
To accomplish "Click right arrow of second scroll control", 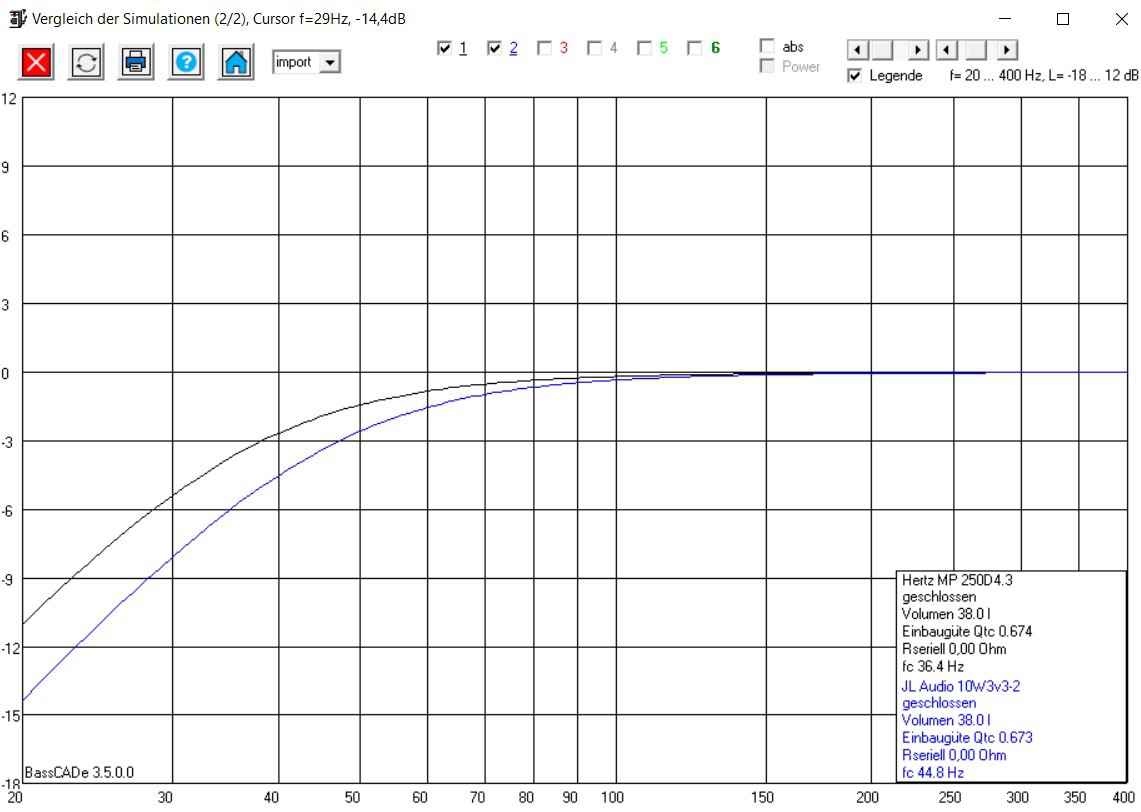I will (1007, 50).
